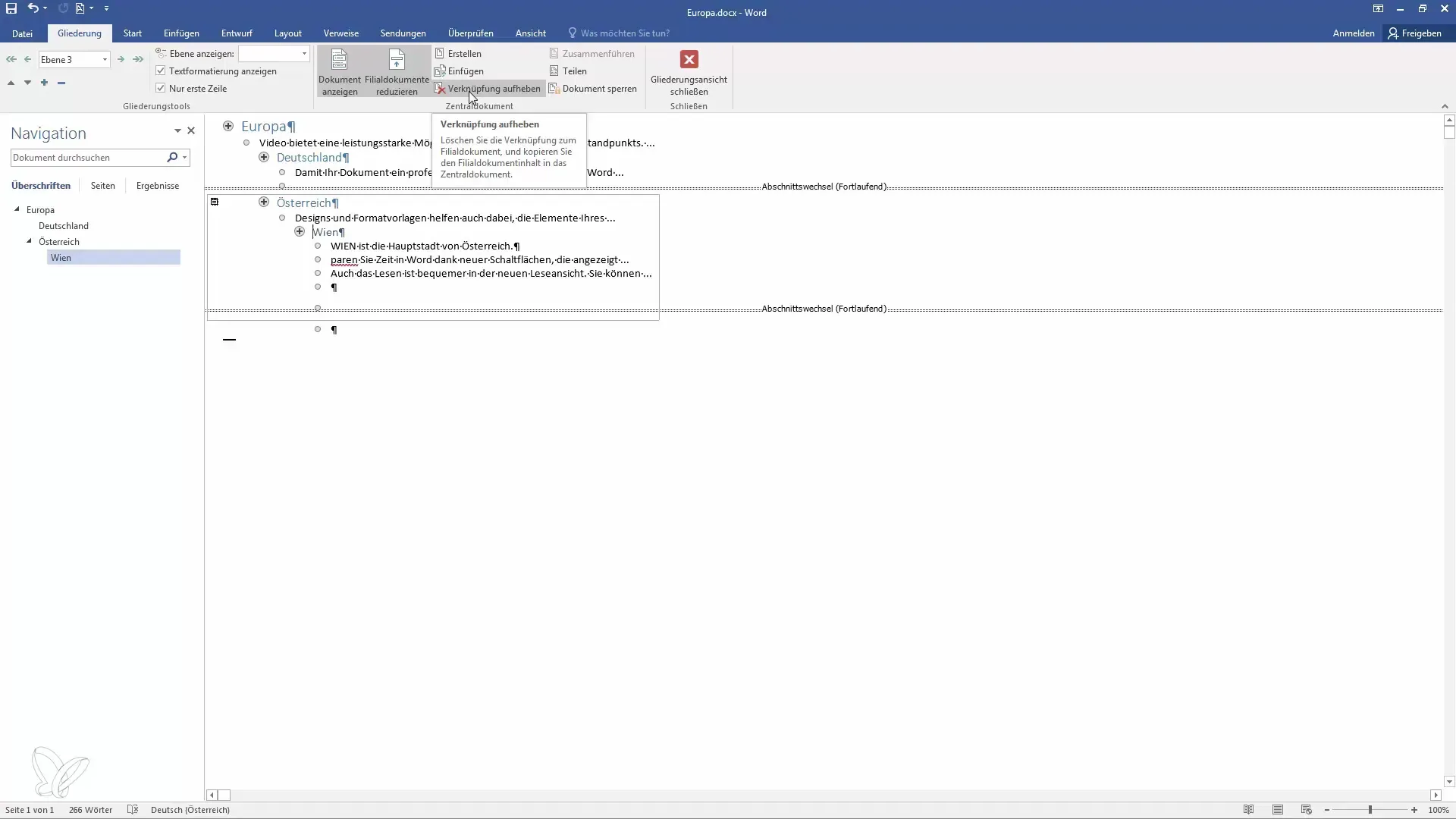Image resolution: width=1456 pixels, height=819 pixels.
Task: Click Einfügen in the Zentraldokument group
Action: click(459, 71)
